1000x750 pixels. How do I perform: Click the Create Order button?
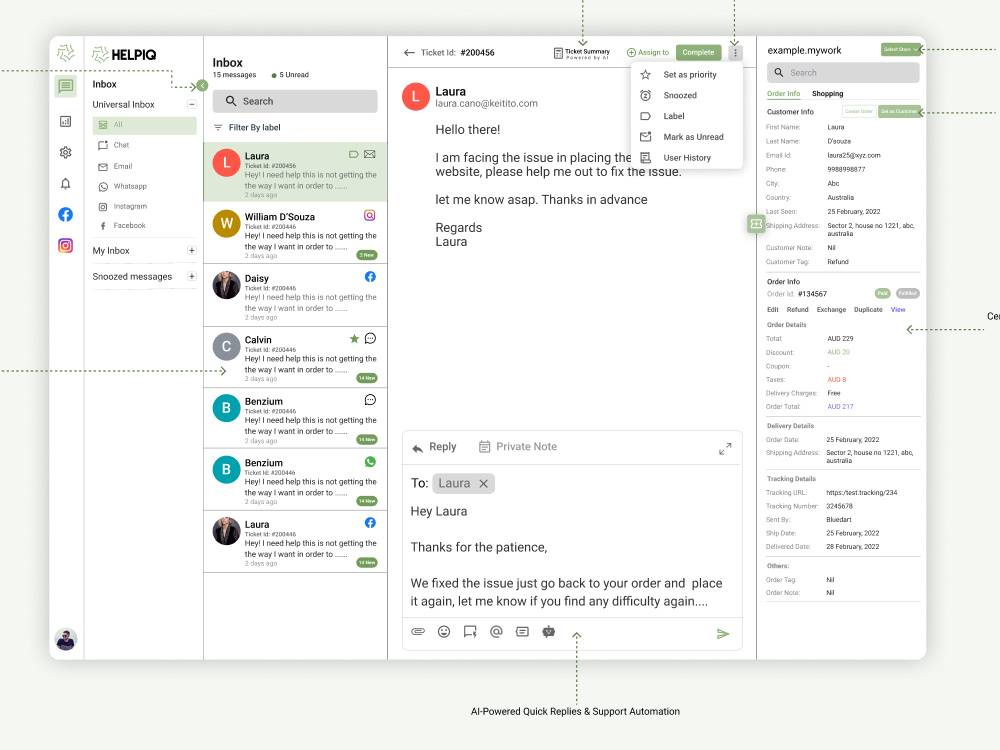(x=858, y=111)
